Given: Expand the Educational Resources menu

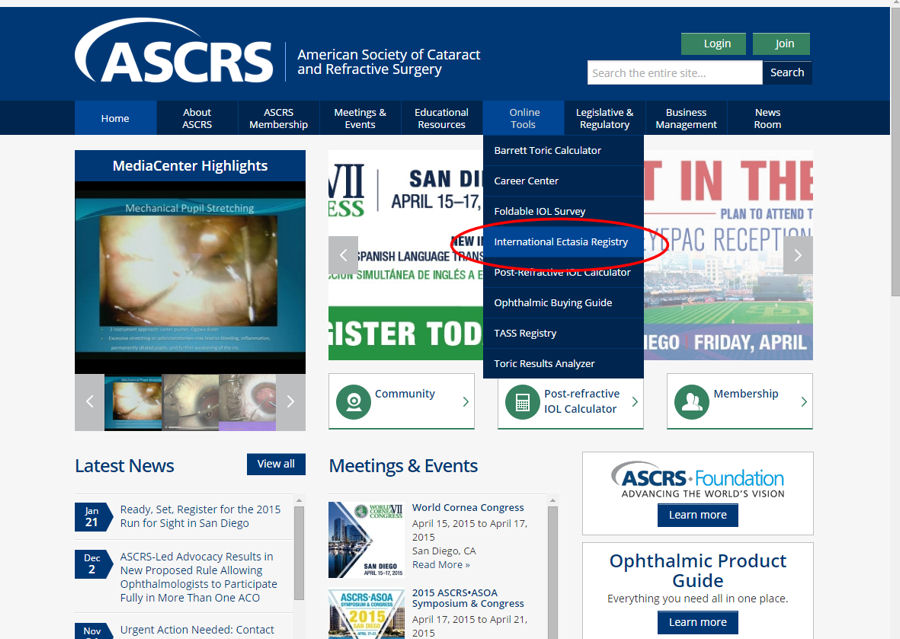Looking at the screenshot, I should click(441, 118).
